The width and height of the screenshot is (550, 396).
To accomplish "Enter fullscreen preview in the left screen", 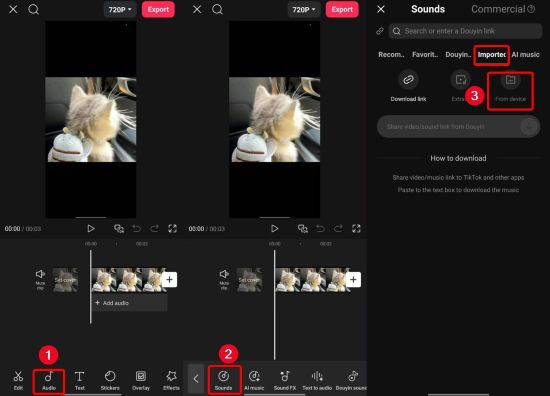I will click(x=173, y=229).
